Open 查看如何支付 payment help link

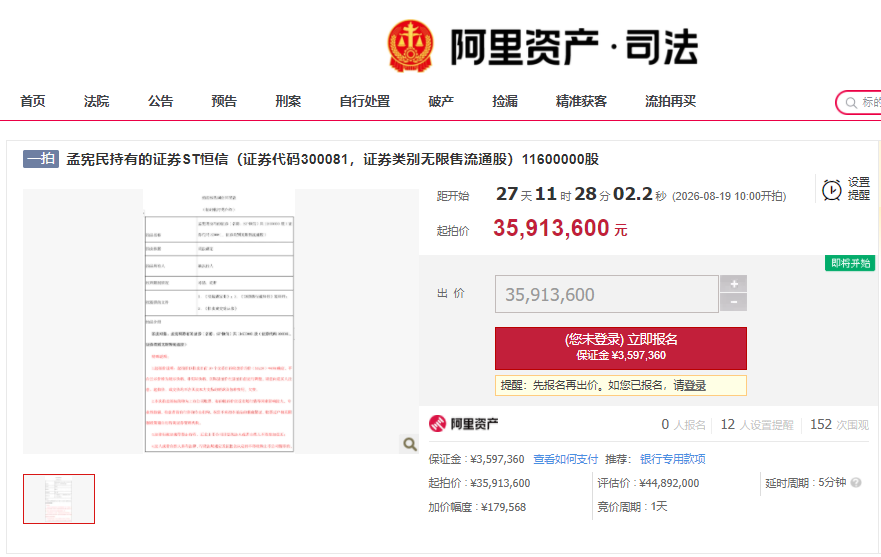565,459
